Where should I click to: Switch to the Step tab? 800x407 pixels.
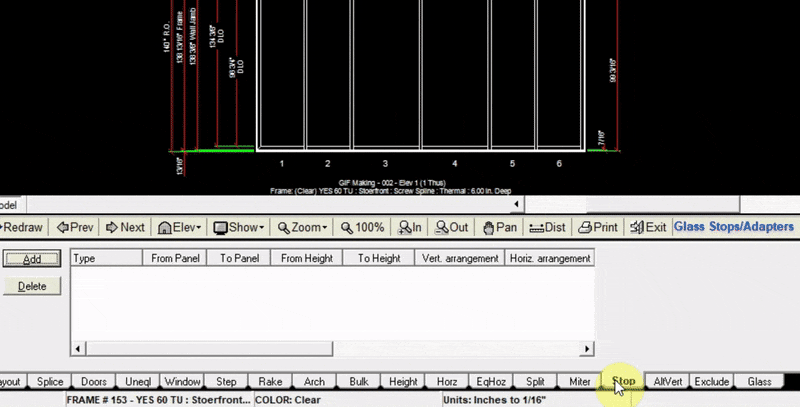(226, 381)
